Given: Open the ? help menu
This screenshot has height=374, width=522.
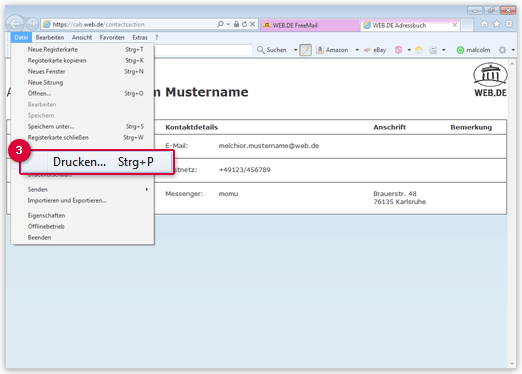Looking at the screenshot, I should click(x=157, y=37).
